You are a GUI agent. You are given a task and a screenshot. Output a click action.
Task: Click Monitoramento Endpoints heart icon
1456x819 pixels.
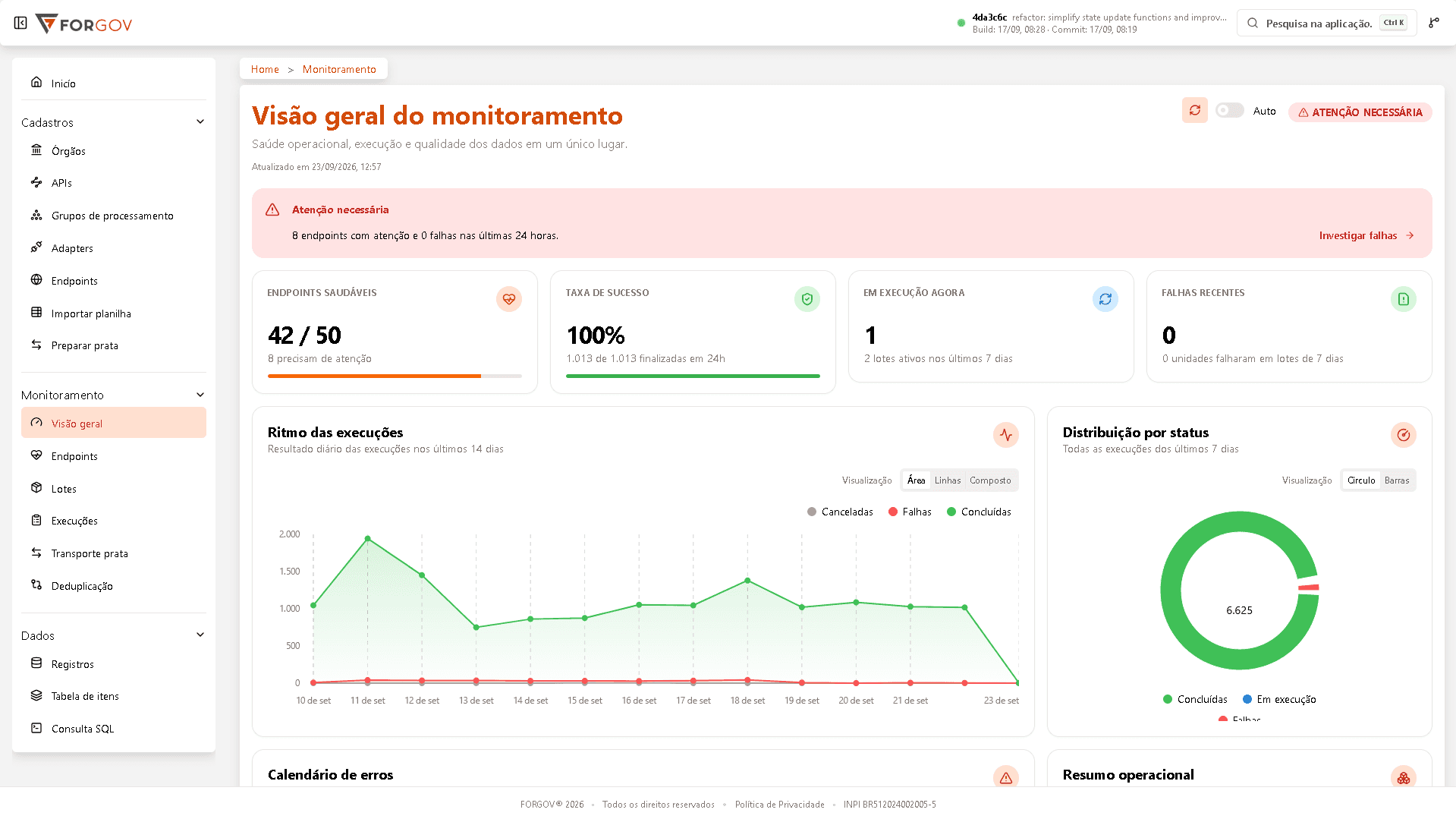(36, 455)
